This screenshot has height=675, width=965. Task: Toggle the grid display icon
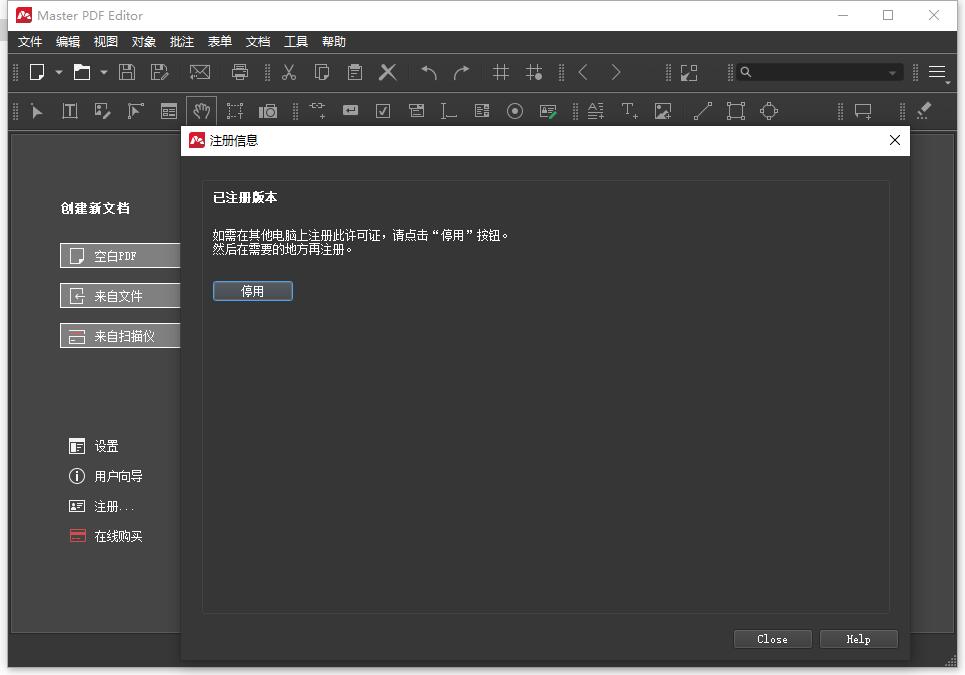tap(501, 72)
